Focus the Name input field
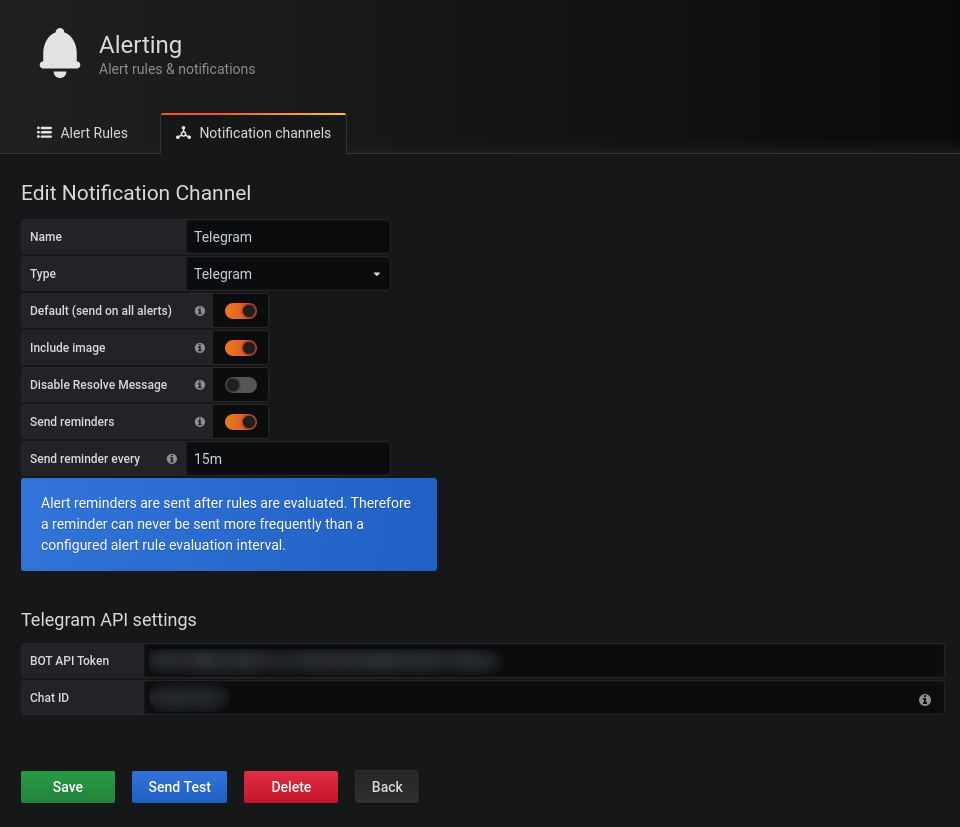The height and width of the screenshot is (827, 960). 288,237
